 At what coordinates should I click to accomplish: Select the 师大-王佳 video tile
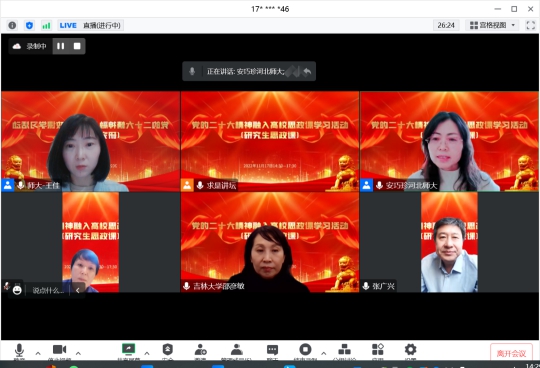[91, 141]
